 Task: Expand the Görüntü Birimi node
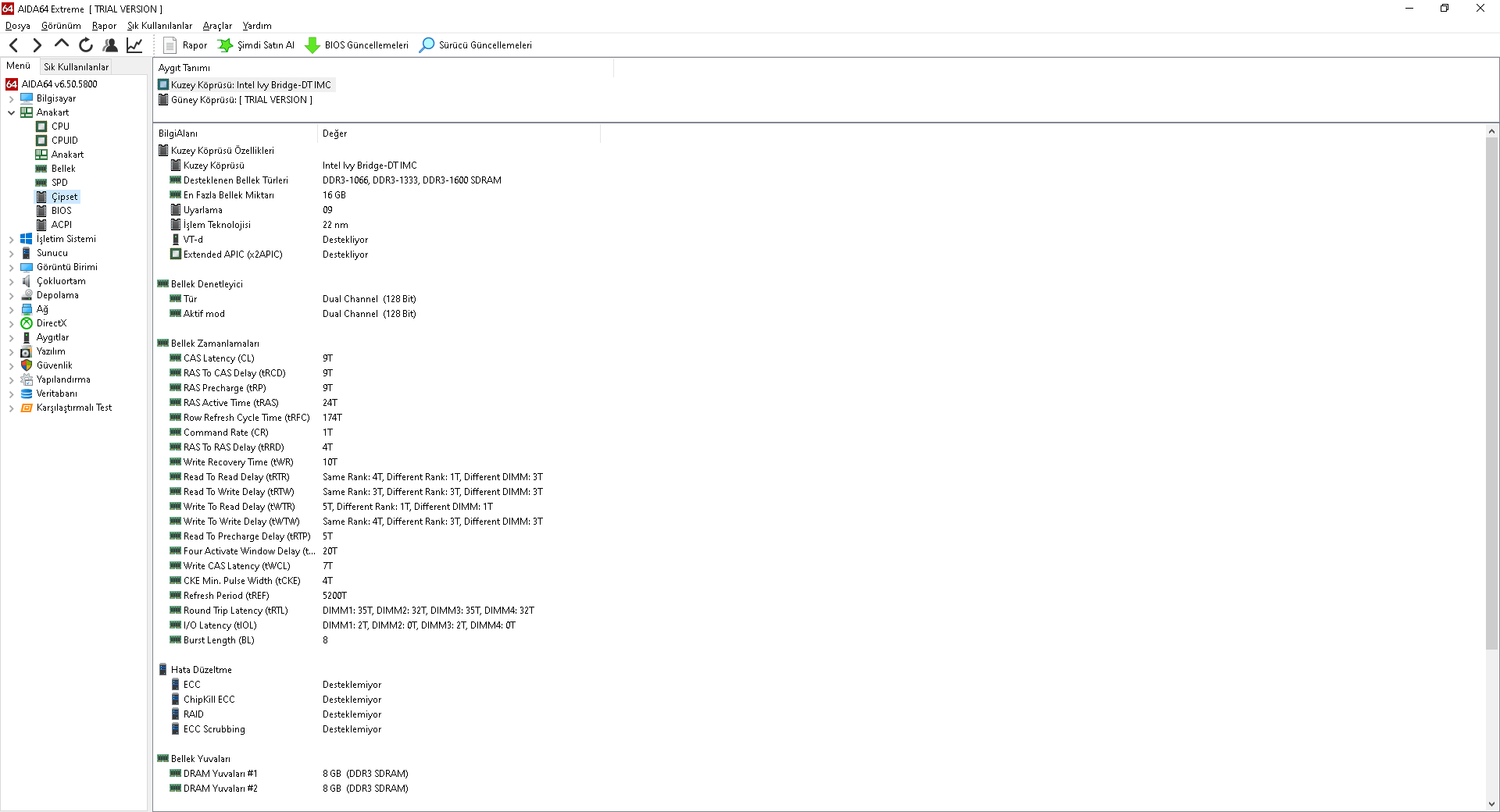[x=12, y=268]
